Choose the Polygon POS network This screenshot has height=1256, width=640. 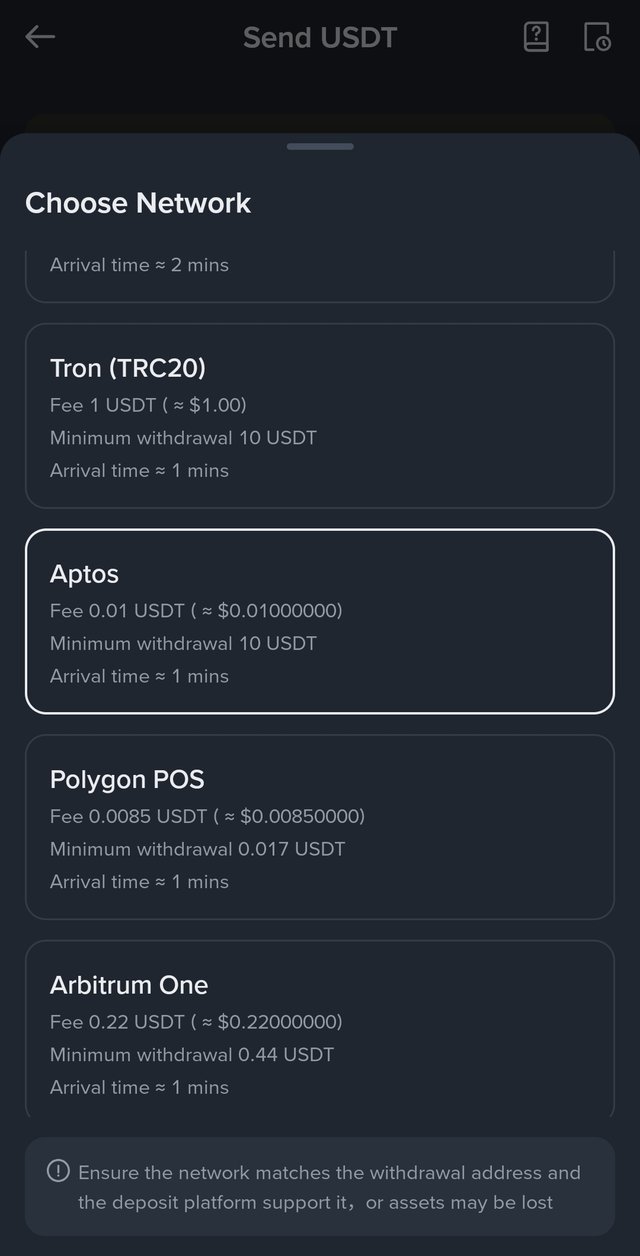point(319,826)
